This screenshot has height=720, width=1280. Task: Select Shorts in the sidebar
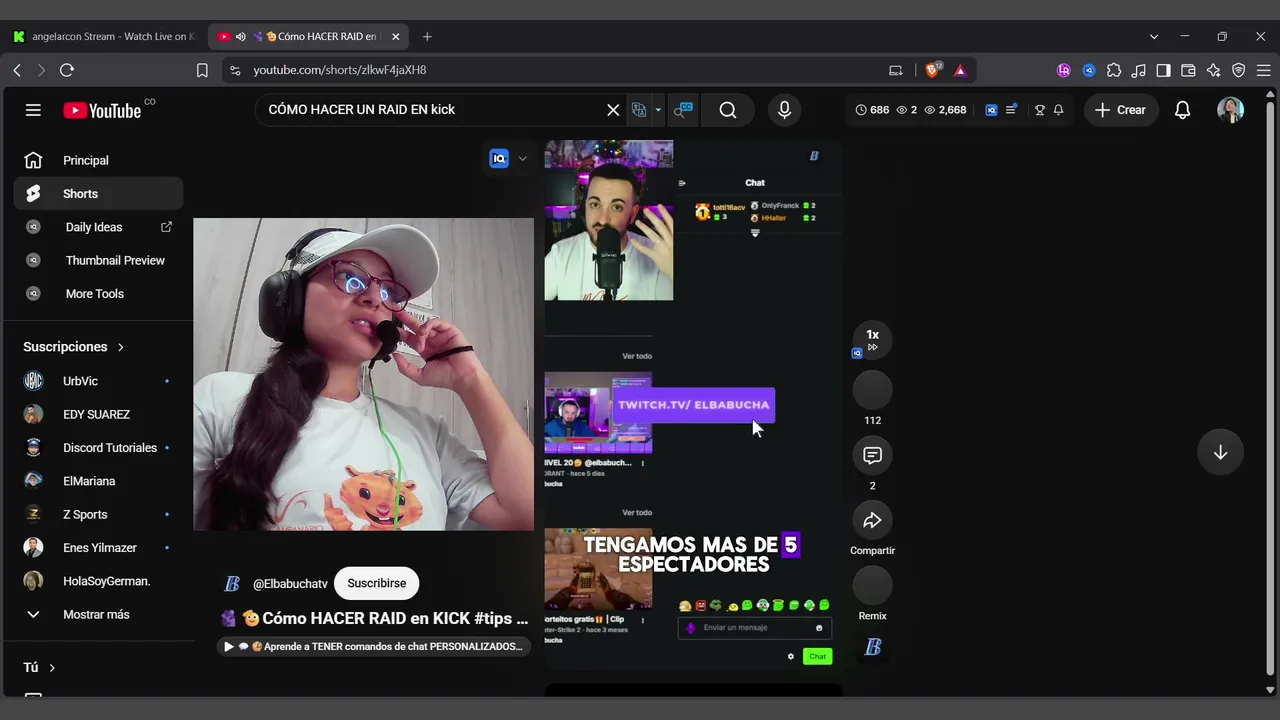tap(98, 194)
